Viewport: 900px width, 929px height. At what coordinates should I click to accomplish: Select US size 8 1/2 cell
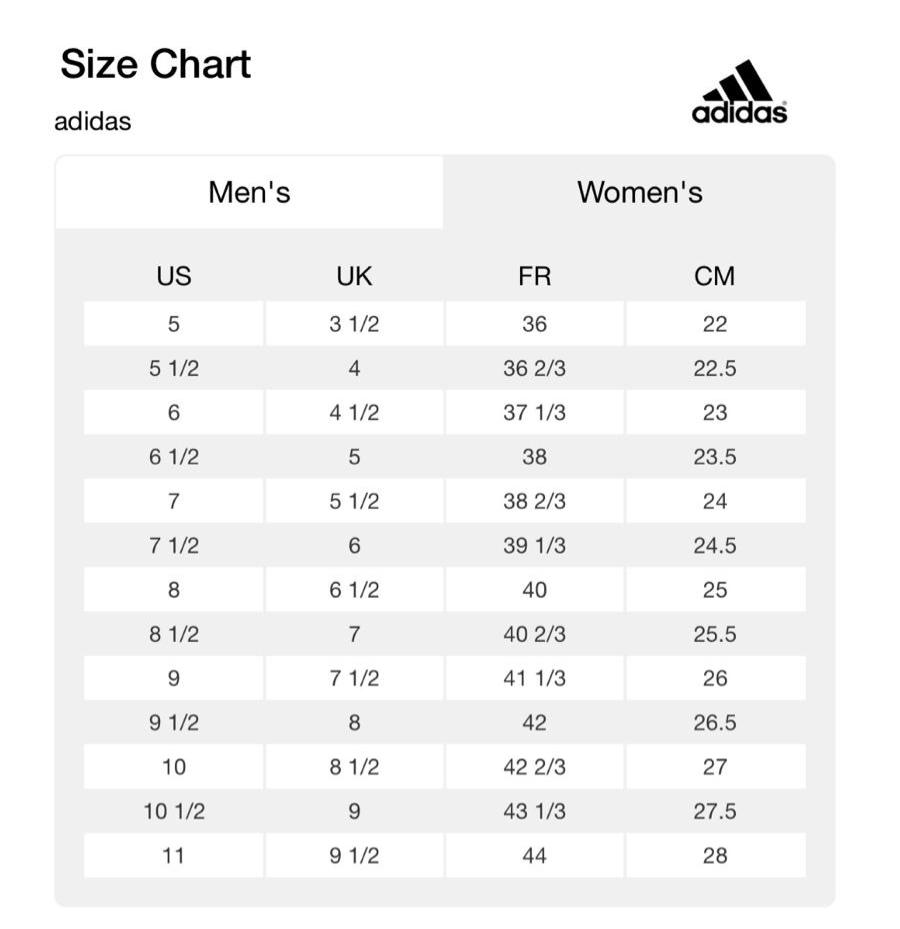tap(174, 634)
